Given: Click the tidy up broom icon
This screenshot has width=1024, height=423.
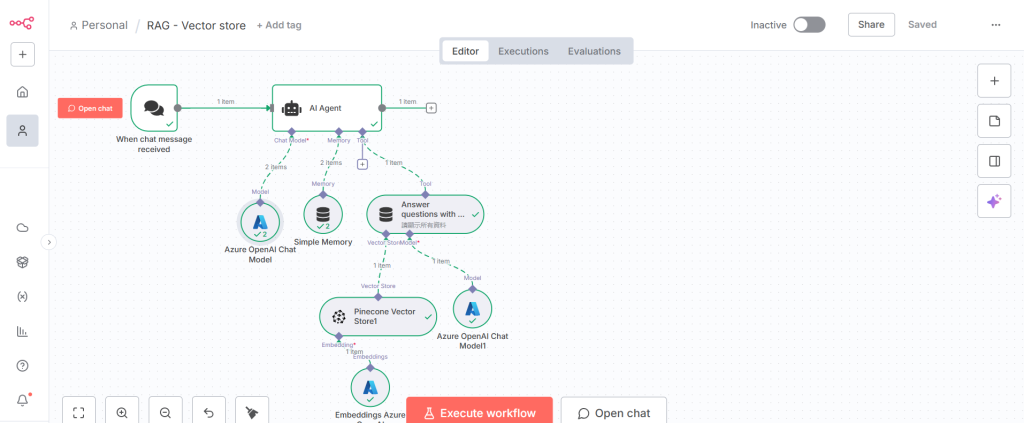Looking at the screenshot, I should [x=252, y=412].
